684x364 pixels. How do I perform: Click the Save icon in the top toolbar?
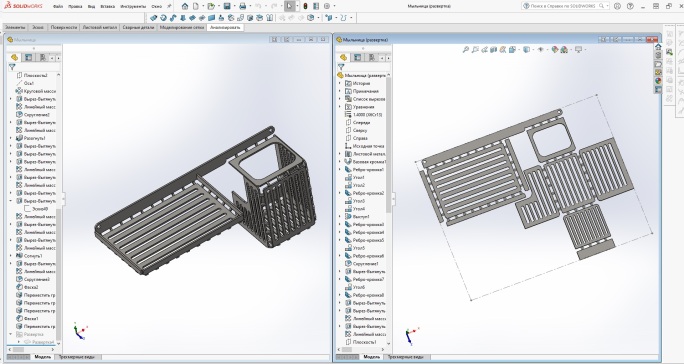pyautogui.click(x=227, y=6)
